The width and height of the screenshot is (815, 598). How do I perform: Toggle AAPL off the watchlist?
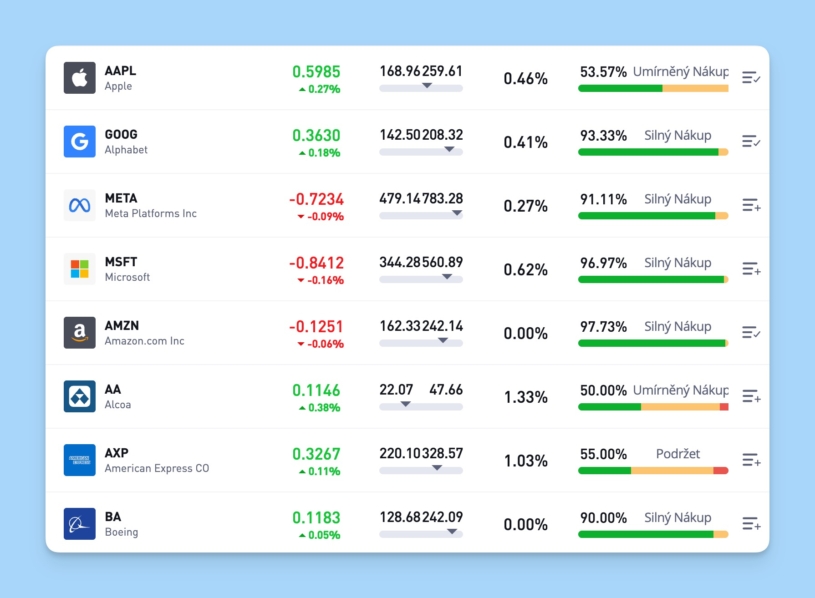(750, 76)
